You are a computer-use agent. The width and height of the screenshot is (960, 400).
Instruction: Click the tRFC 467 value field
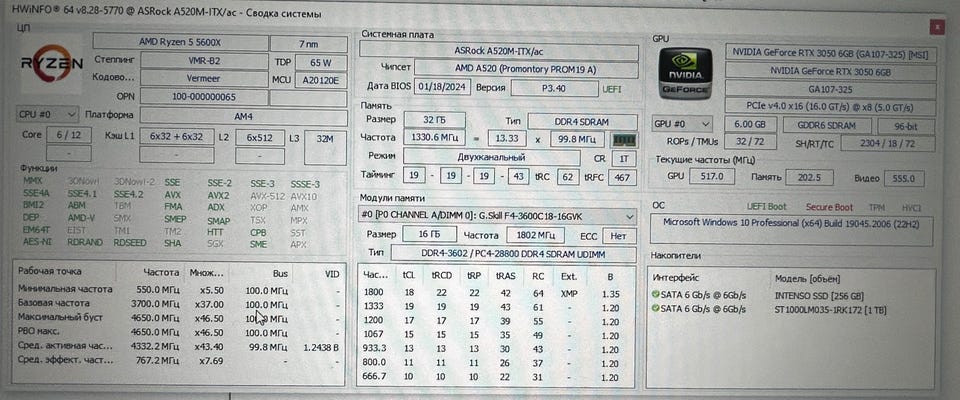point(623,177)
